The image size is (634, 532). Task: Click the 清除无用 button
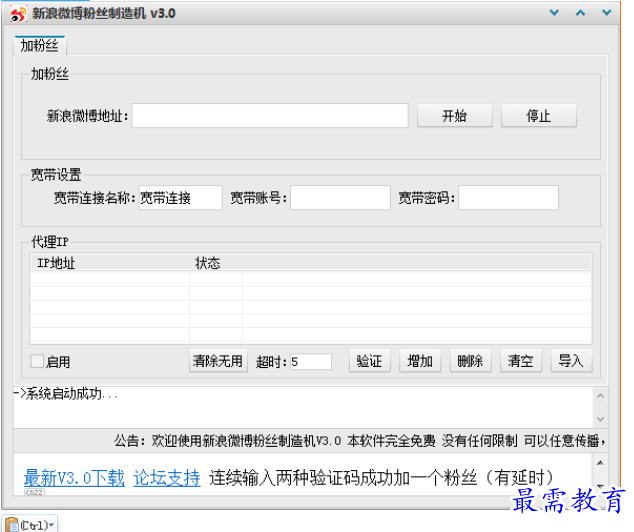pos(218,361)
